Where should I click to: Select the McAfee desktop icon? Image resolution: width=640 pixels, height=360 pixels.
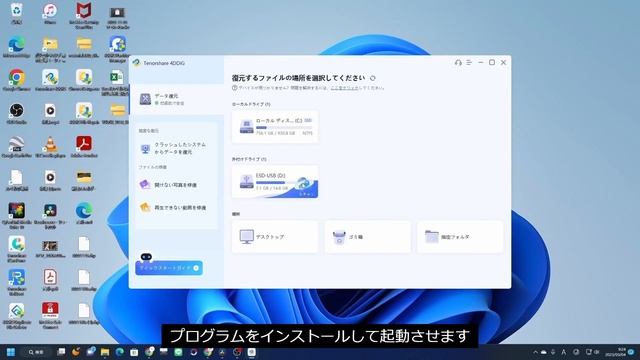(84, 15)
